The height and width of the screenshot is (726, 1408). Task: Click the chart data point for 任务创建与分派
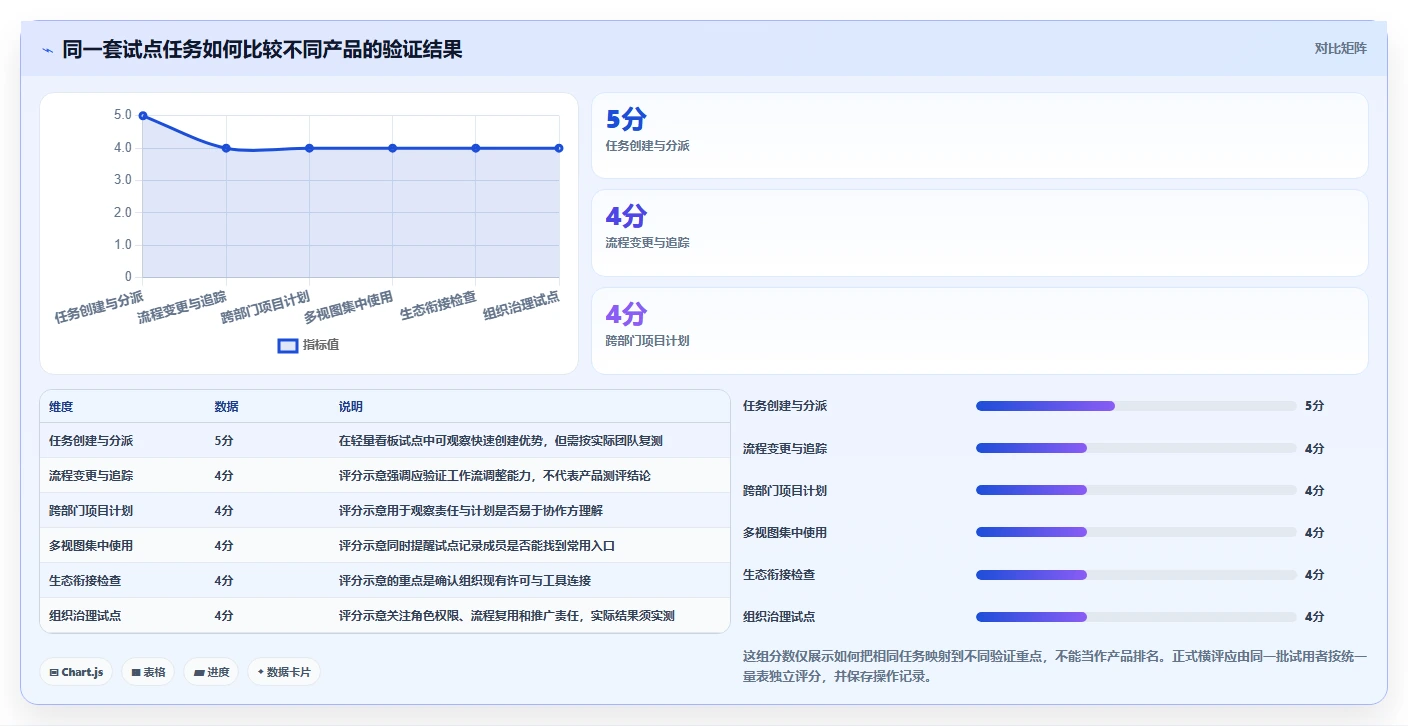coord(143,116)
